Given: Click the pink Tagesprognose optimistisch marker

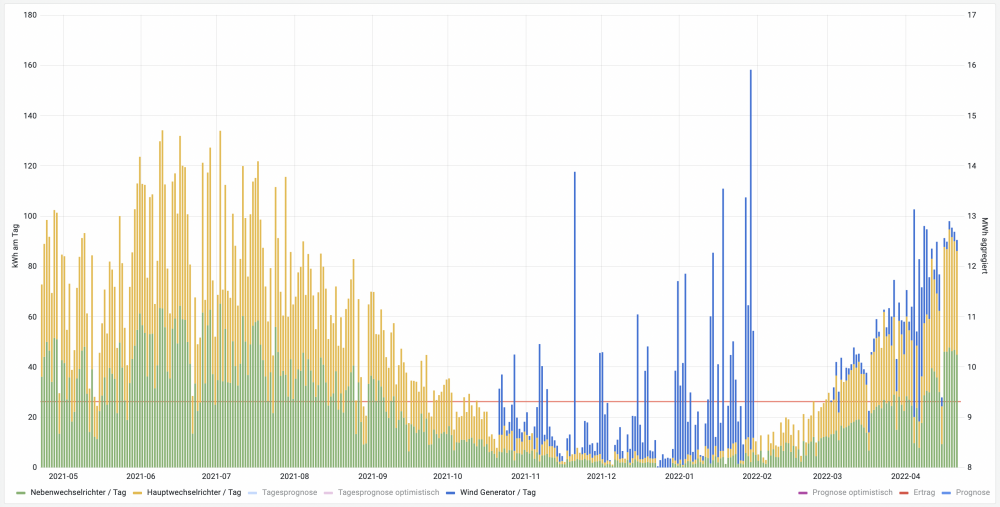Looking at the screenshot, I should click(330, 493).
